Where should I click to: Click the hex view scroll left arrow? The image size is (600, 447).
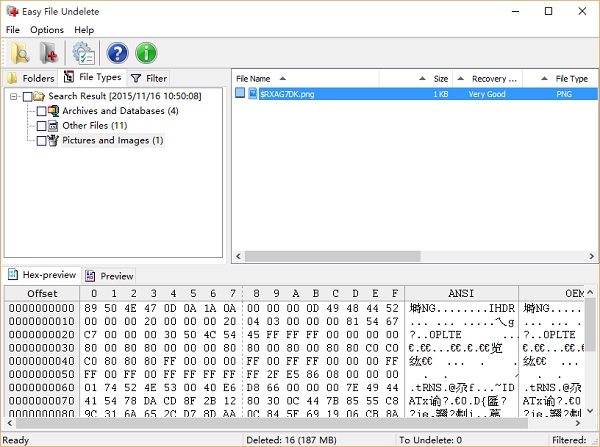tap(10, 423)
